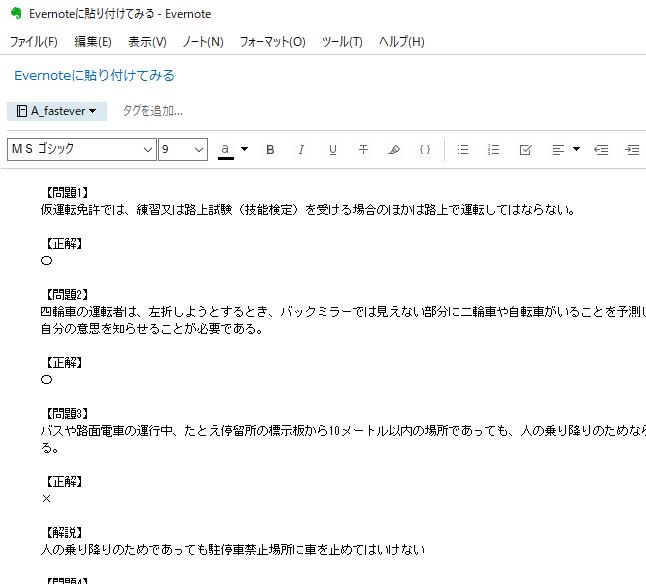Click the line starting 仮運転免許では
The height and width of the screenshot is (584, 646).
point(308,210)
